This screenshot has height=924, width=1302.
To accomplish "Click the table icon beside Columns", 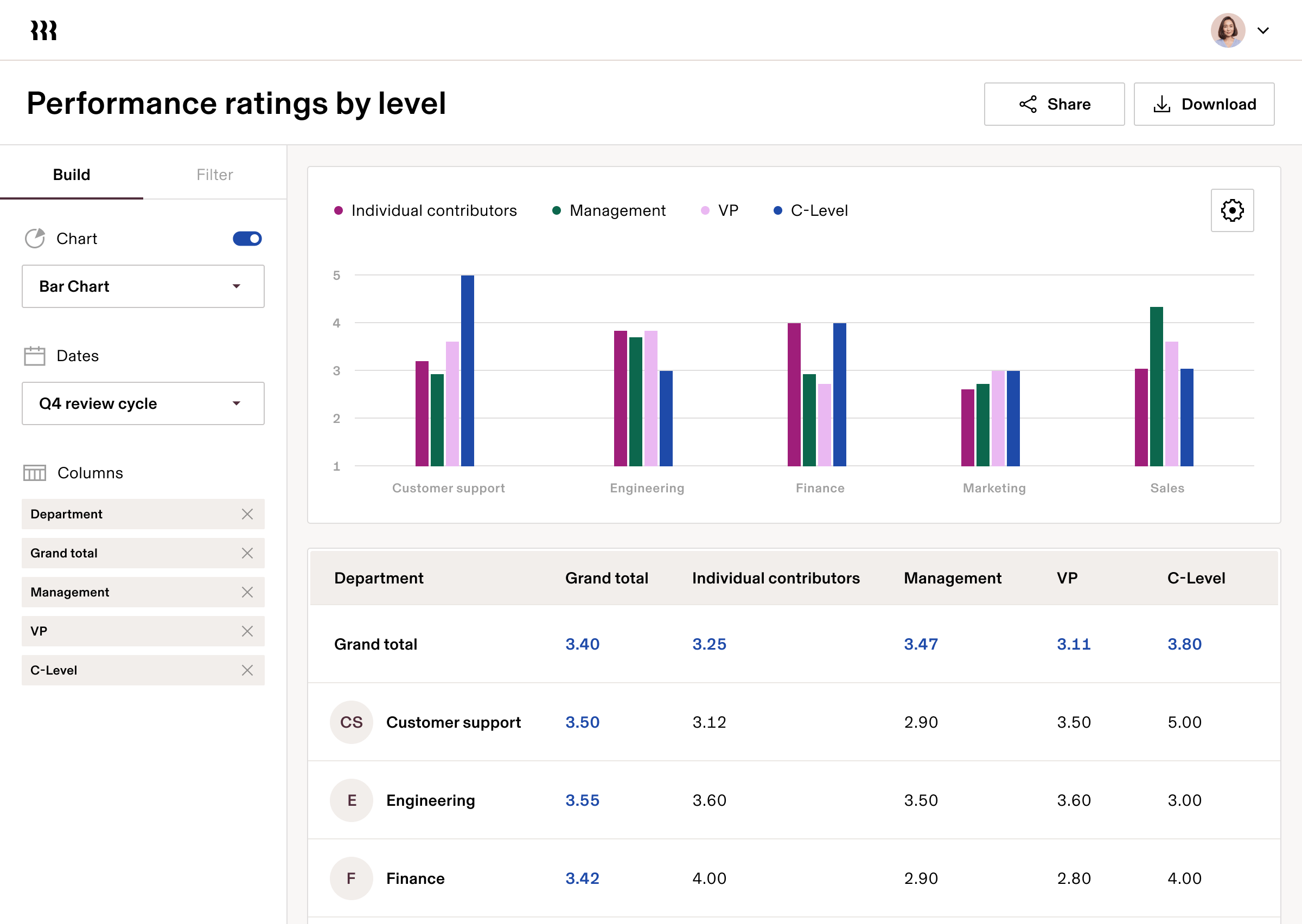I will [35, 472].
